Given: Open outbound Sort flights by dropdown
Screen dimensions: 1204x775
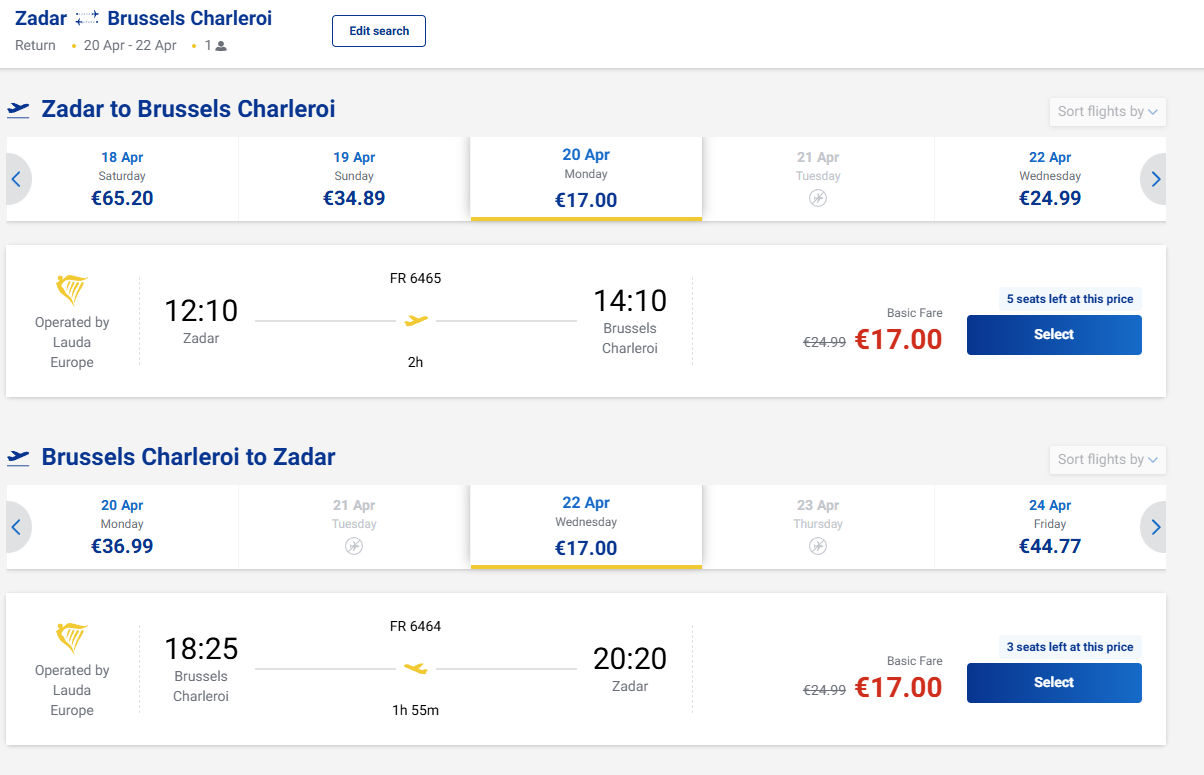Looking at the screenshot, I should click(1107, 111).
